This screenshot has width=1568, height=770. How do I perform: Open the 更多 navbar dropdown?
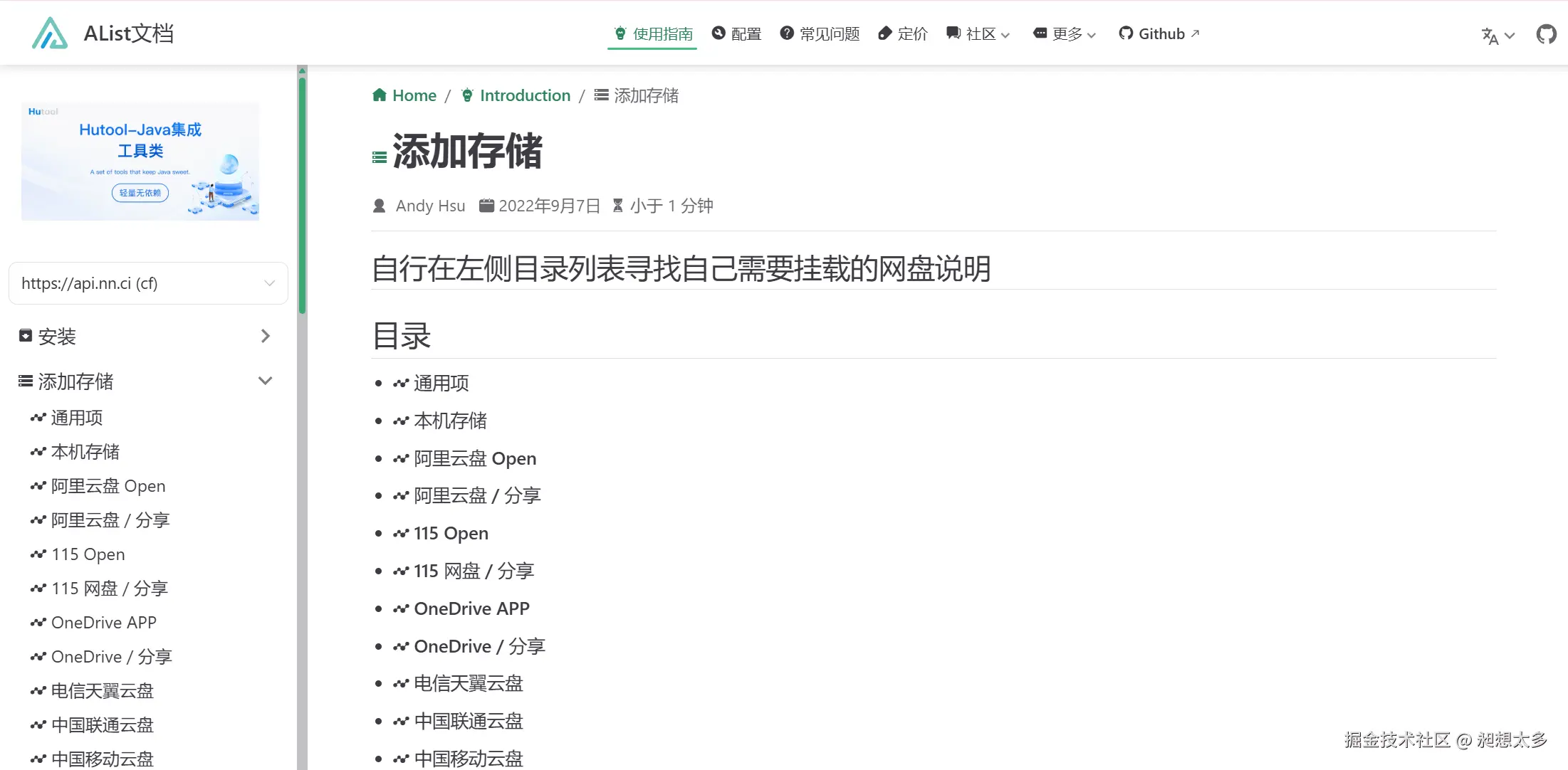pos(1065,34)
